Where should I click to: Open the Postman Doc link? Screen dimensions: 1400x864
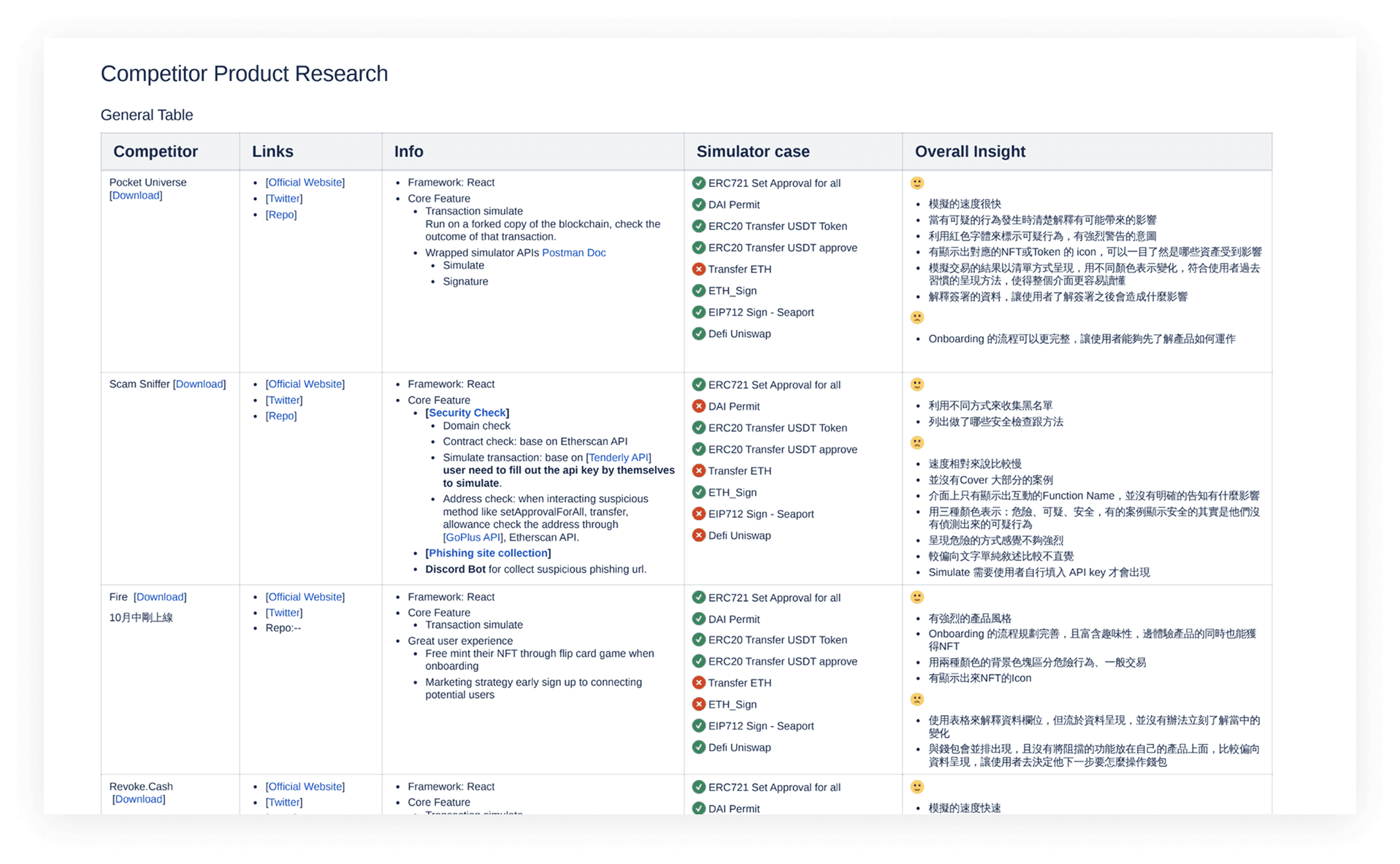pyautogui.click(x=573, y=253)
